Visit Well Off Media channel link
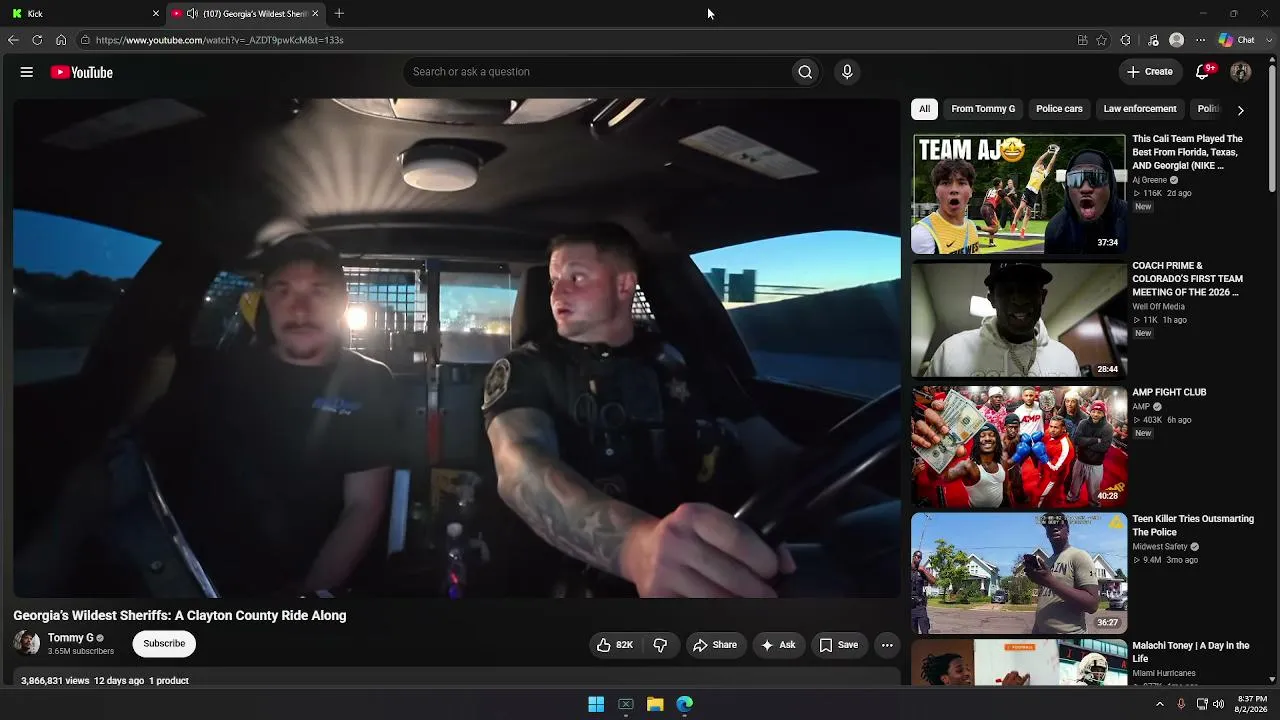 pyautogui.click(x=1158, y=307)
